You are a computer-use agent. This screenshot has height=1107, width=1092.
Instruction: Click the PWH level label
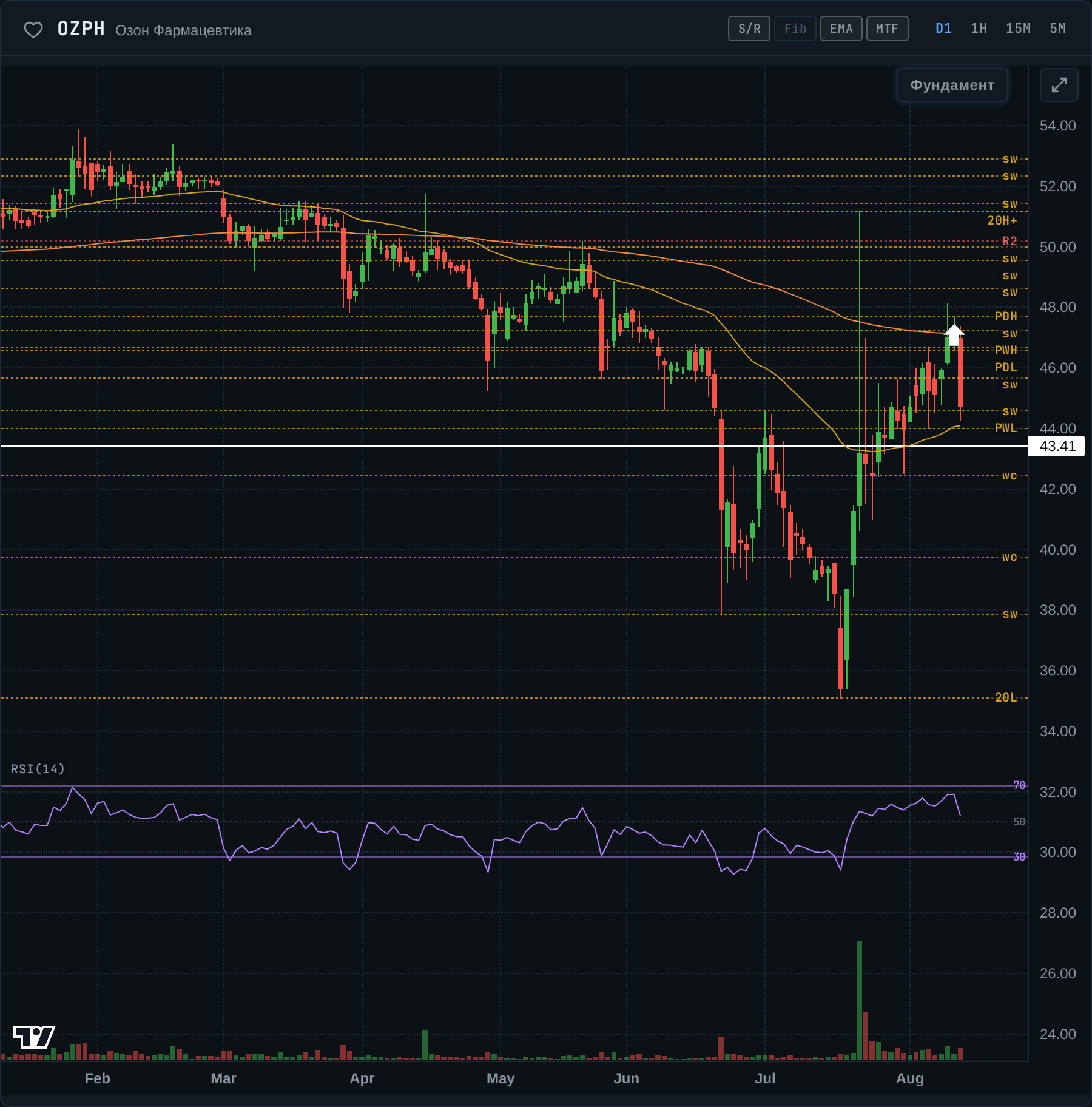tap(1006, 350)
